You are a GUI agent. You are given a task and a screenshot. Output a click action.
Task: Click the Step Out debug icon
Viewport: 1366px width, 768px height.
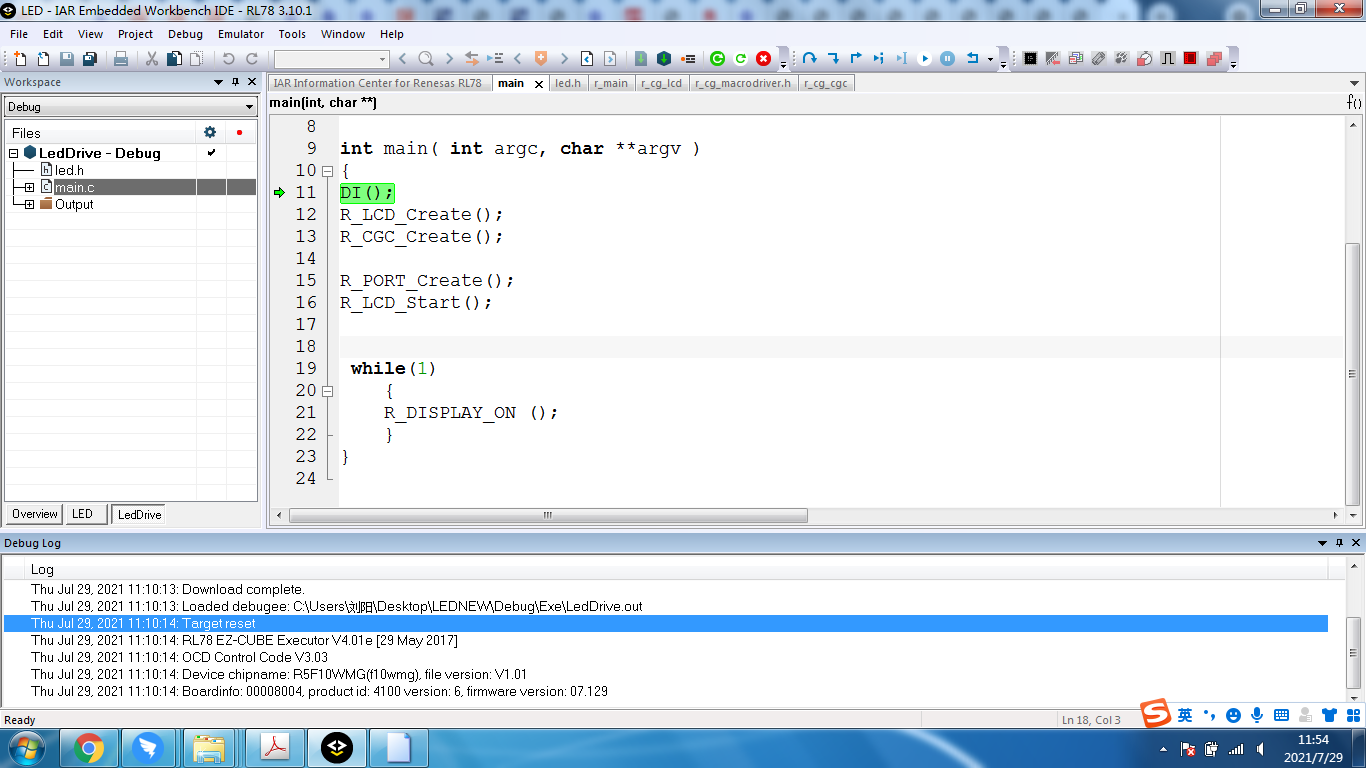point(856,59)
